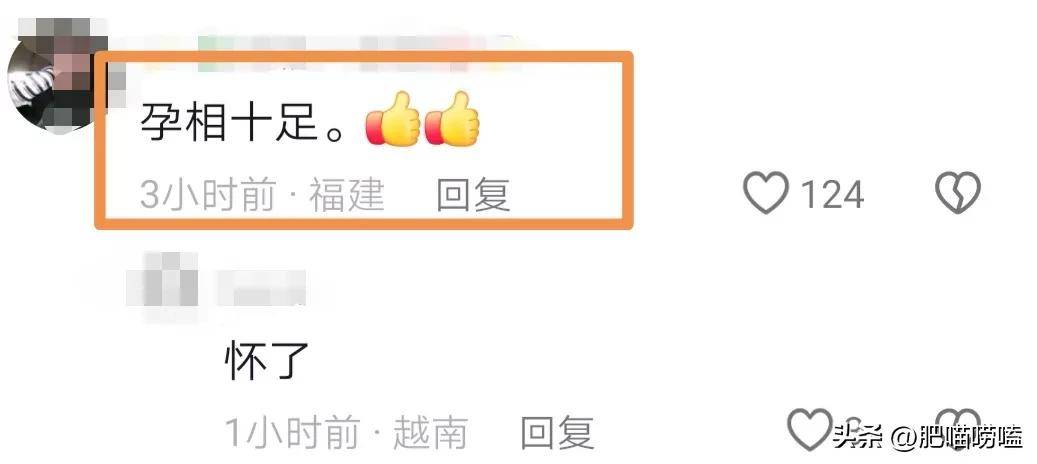Tap the second thumbs-up emoji
This screenshot has width=1037, height=464.
452,119
